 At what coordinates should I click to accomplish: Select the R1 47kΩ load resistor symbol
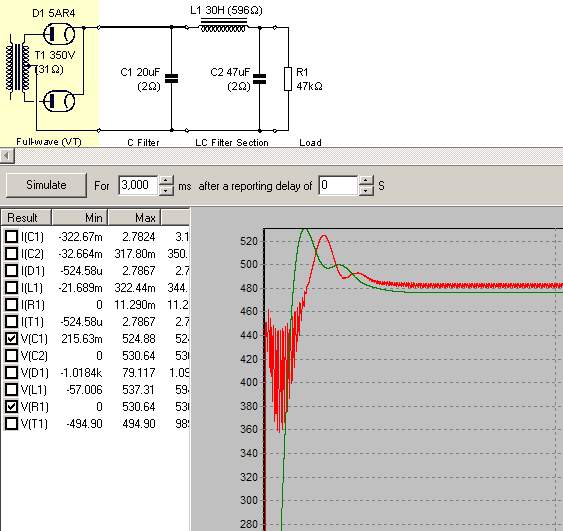(x=288, y=79)
